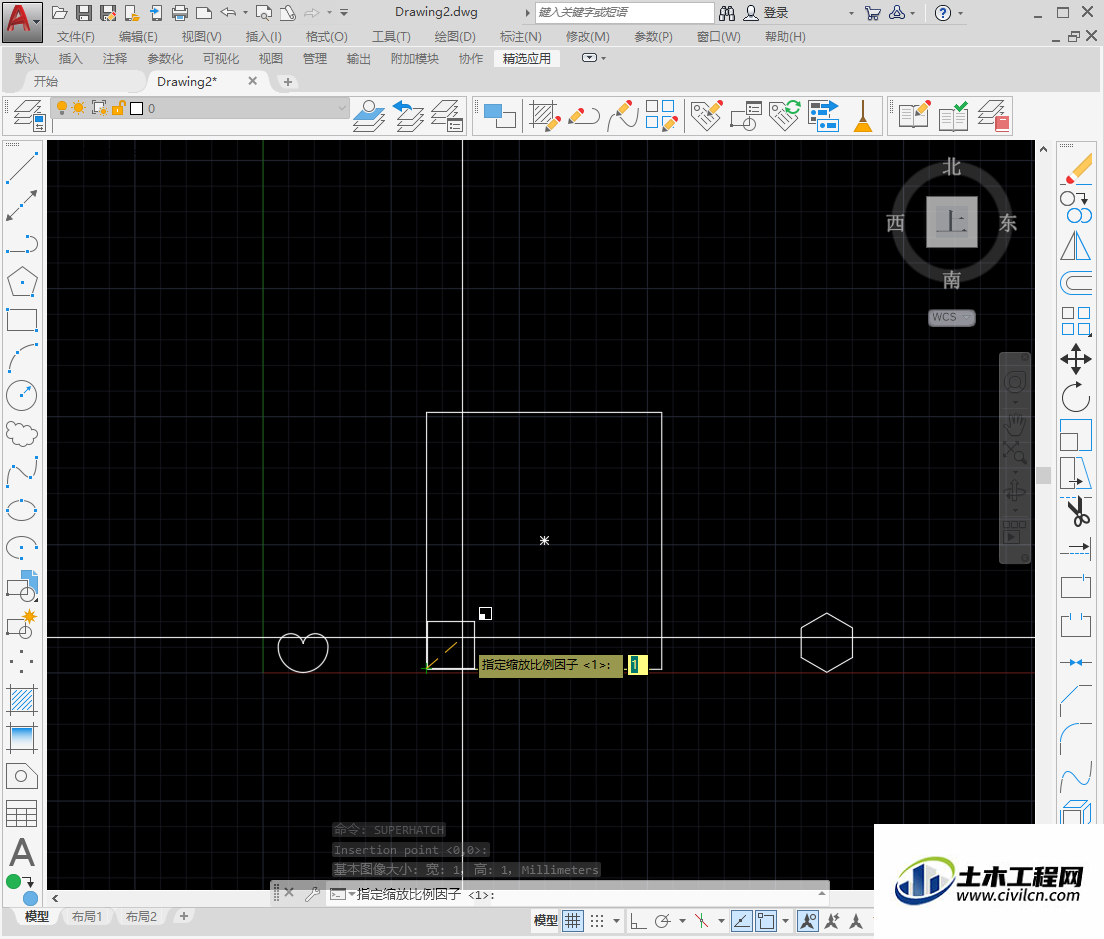This screenshot has width=1104, height=939.
Task: Close the Drawing2 document tab
Action: point(252,81)
